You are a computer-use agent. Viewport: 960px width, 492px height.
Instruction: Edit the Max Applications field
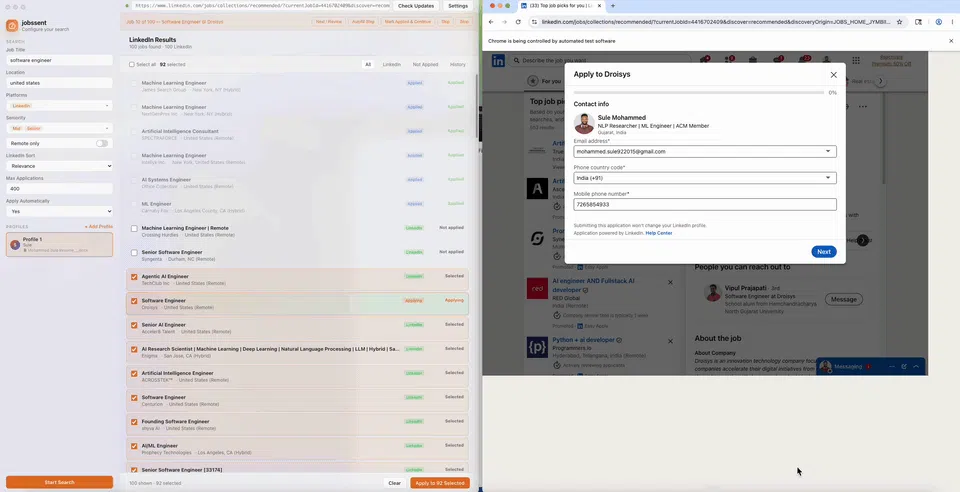tap(59, 188)
